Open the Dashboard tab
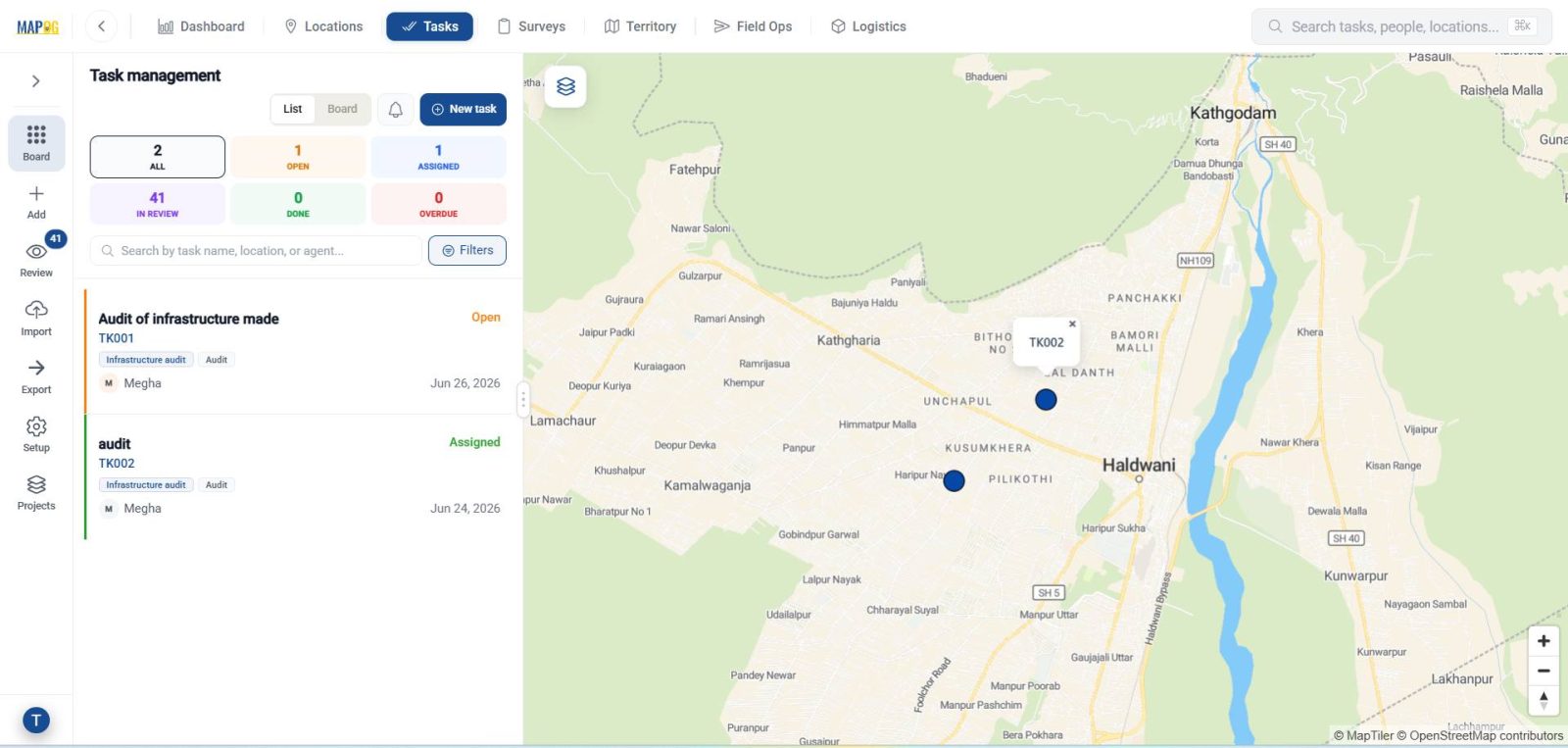The image size is (1568, 748). [x=201, y=26]
